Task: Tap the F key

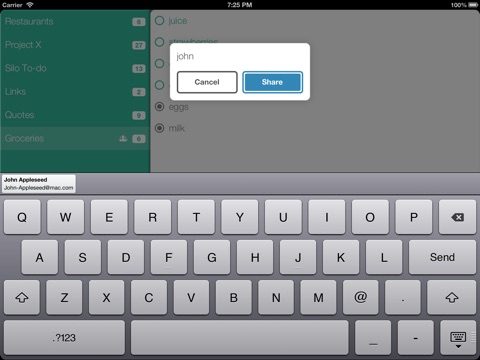Action: point(169,257)
